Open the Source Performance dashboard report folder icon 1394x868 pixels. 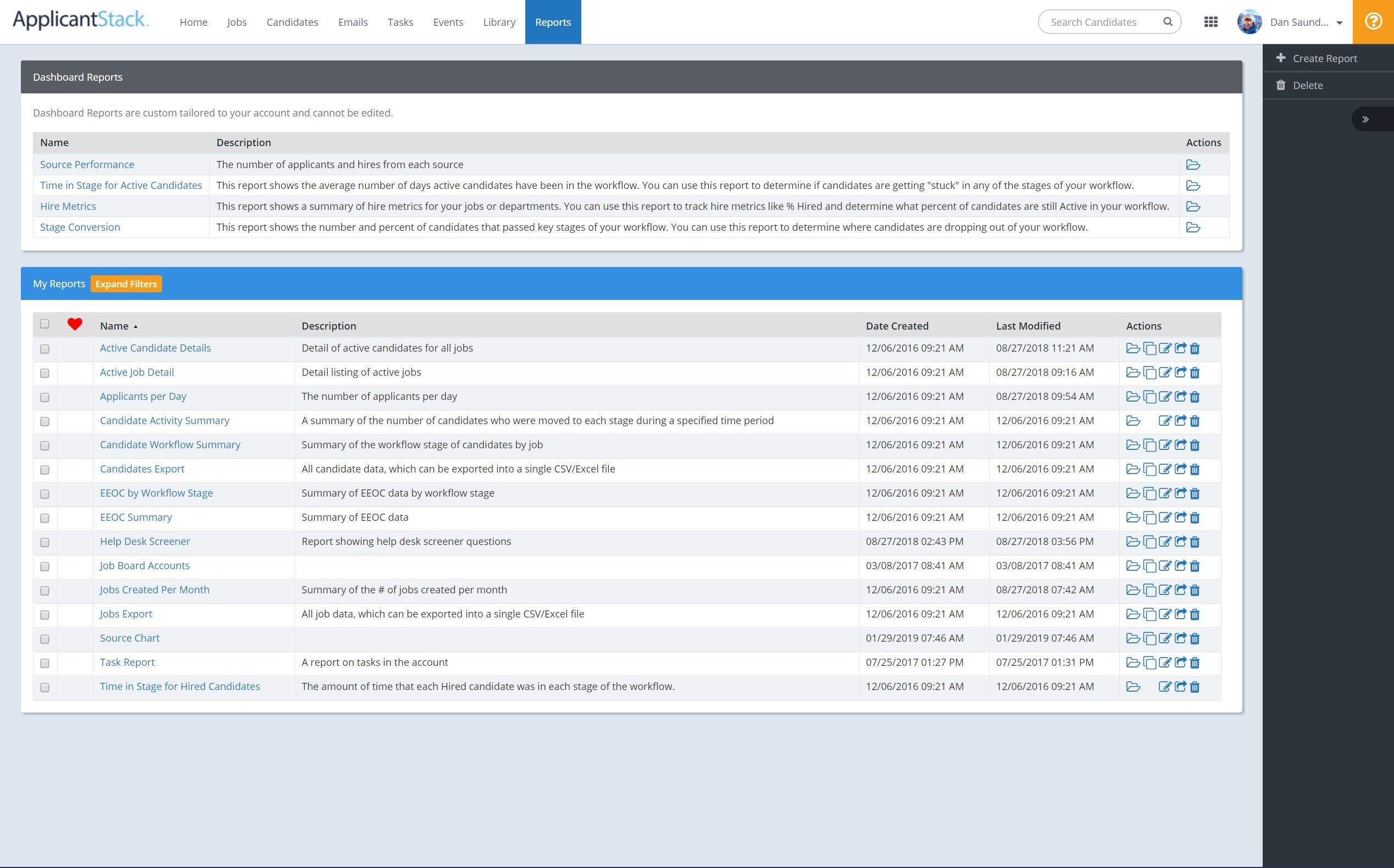coord(1194,165)
